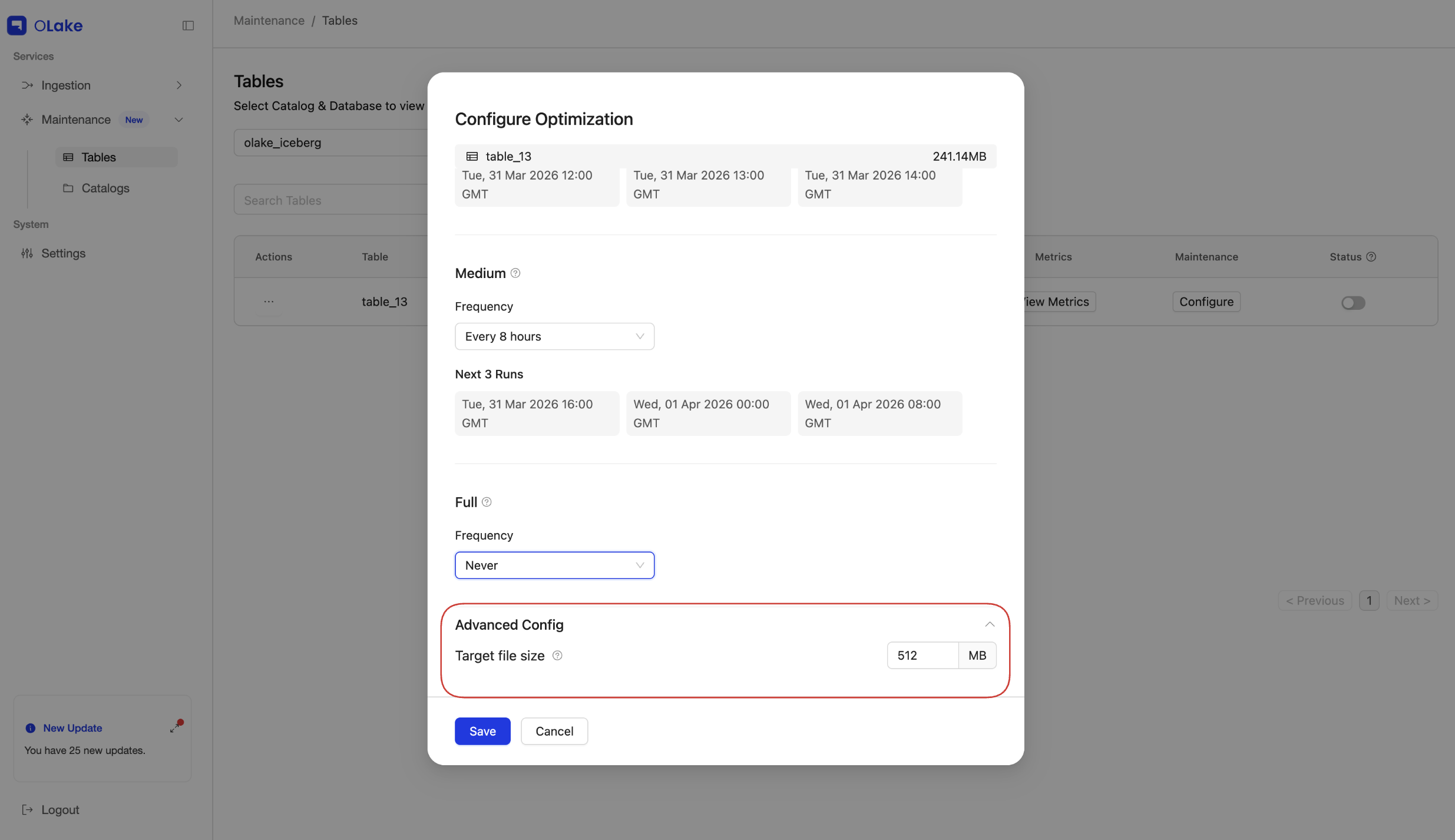Collapse the sidebar panel
The height and width of the screenshot is (840, 1455).
(x=187, y=25)
